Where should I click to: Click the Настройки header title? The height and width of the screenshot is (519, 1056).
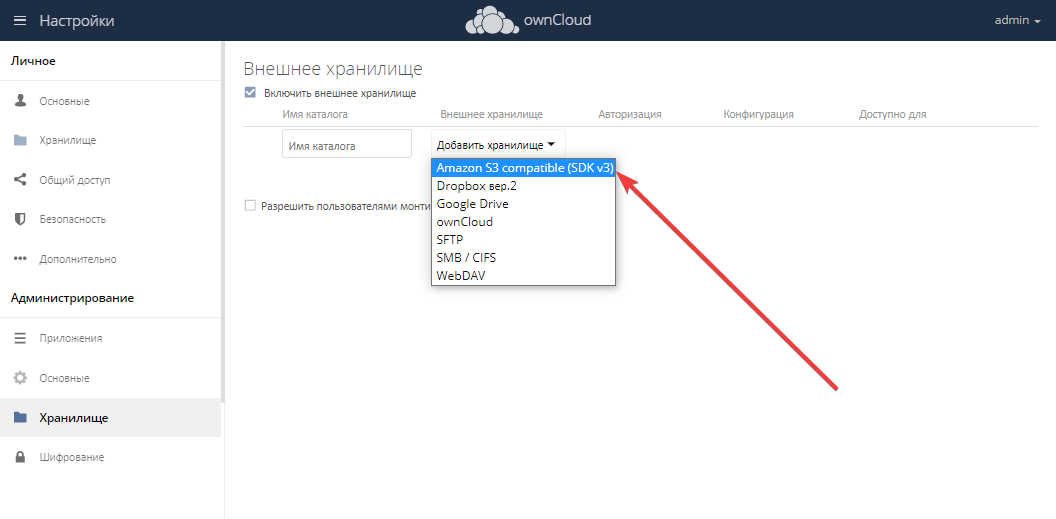point(77,21)
